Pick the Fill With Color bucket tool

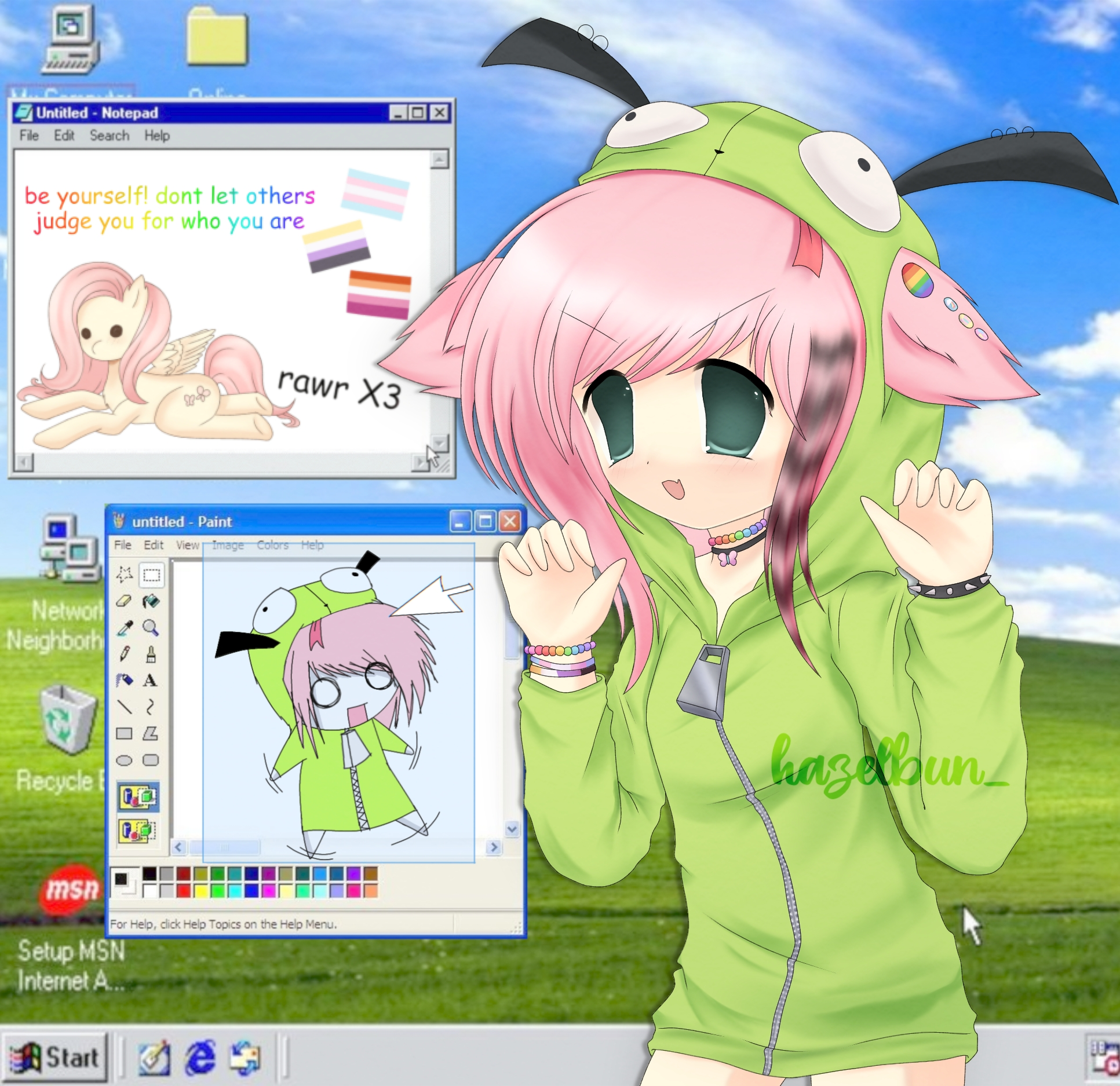[151, 601]
